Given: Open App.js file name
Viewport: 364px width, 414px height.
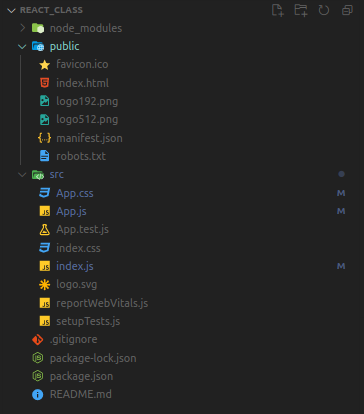Looking at the screenshot, I should (71, 211).
